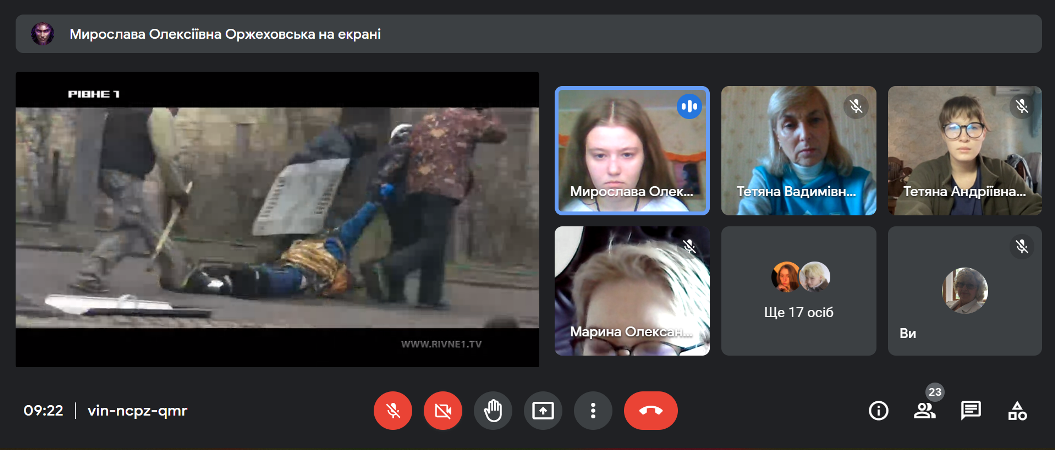This screenshot has width=1055, height=450.
Task: Click the presenter banner text 'на екрані'
Action: point(350,34)
